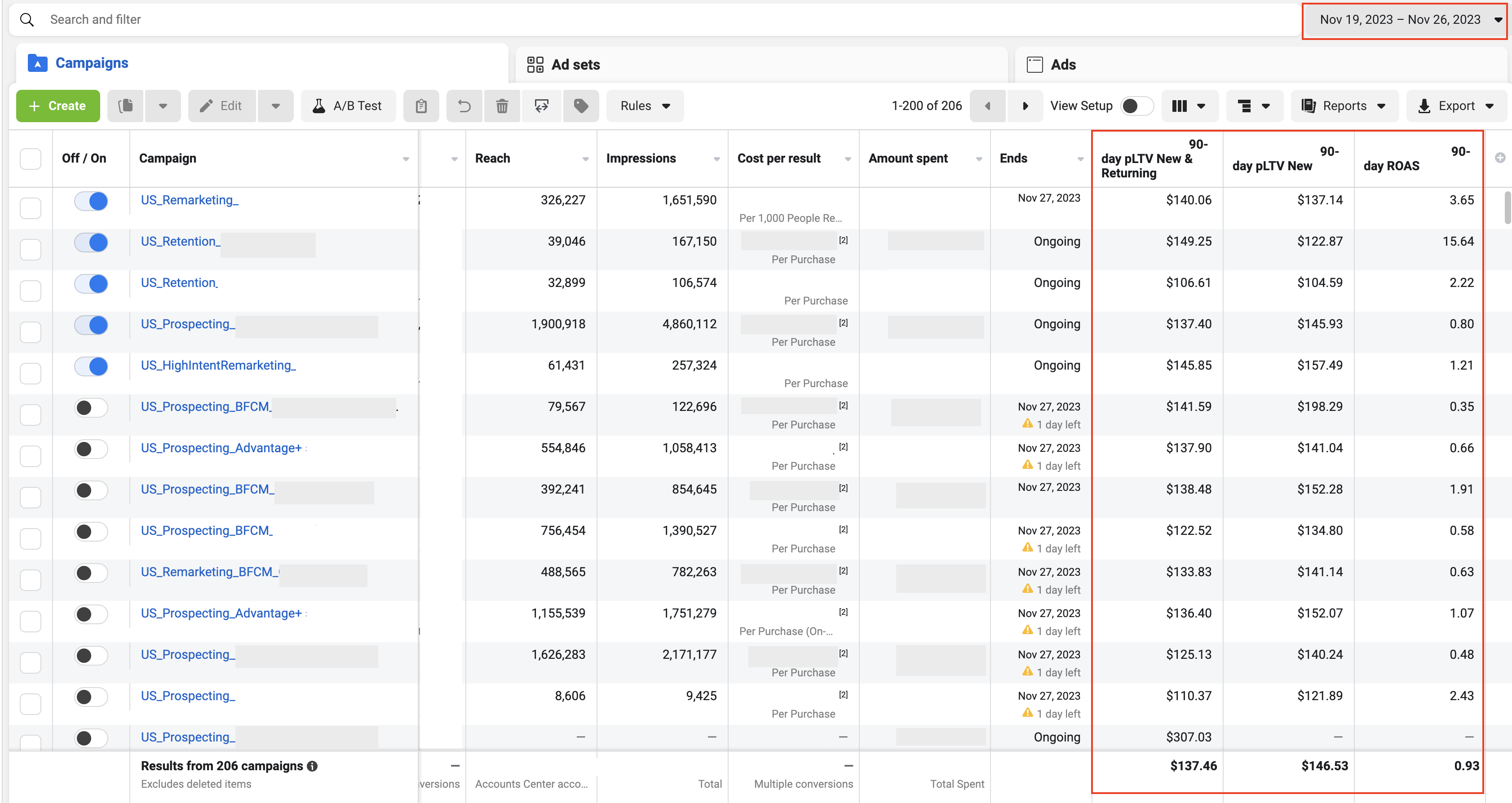The image size is (1512, 803).
Task: Click the ROAS value 15.64
Action: [x=1458, y=241]
